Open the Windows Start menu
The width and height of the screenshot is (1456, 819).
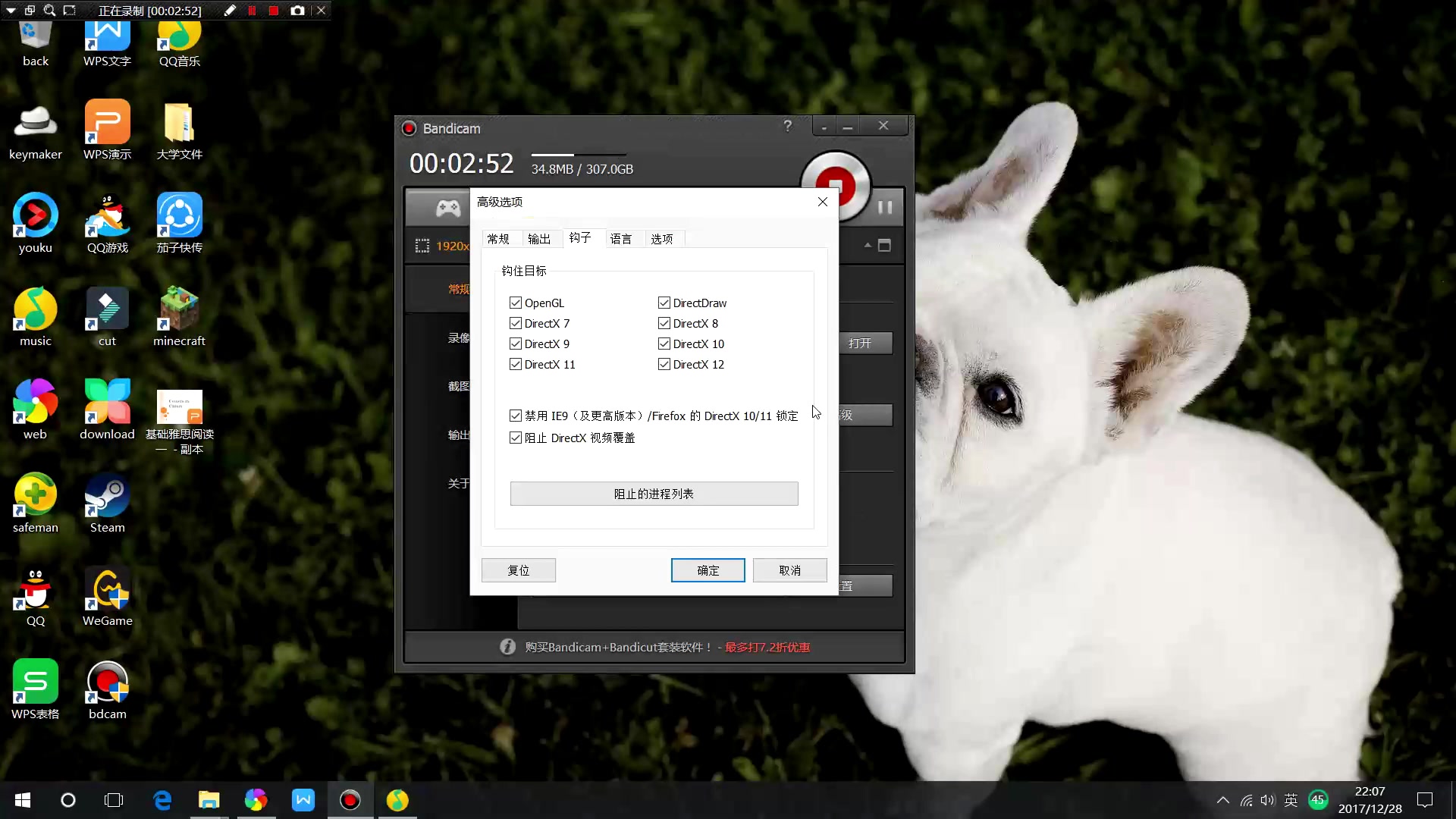[23, 800]
